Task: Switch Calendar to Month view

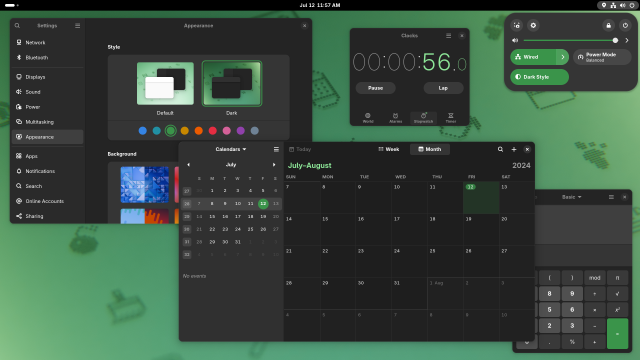Action: [x=430, y=149]
